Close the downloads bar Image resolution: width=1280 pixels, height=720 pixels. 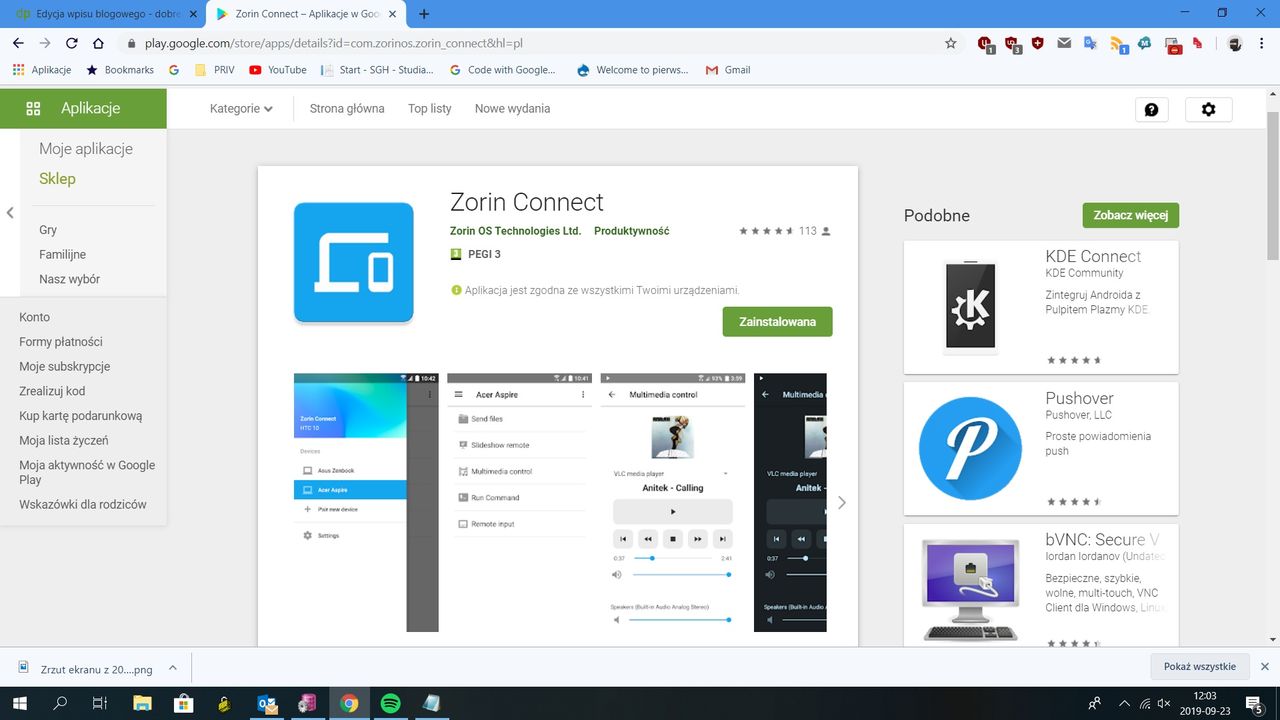coord(1264,666)
